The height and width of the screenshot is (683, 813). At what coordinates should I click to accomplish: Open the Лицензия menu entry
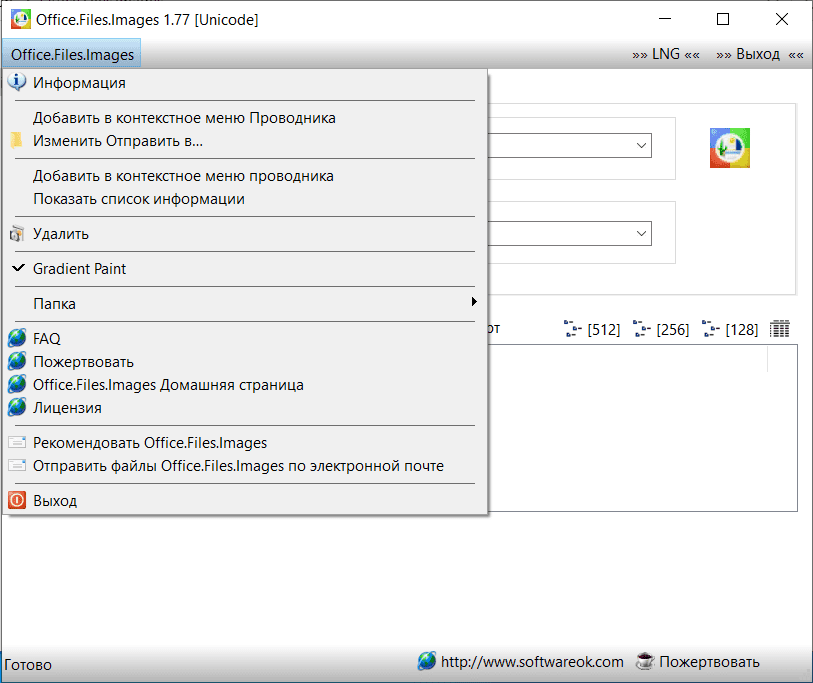tap(245, 408)
